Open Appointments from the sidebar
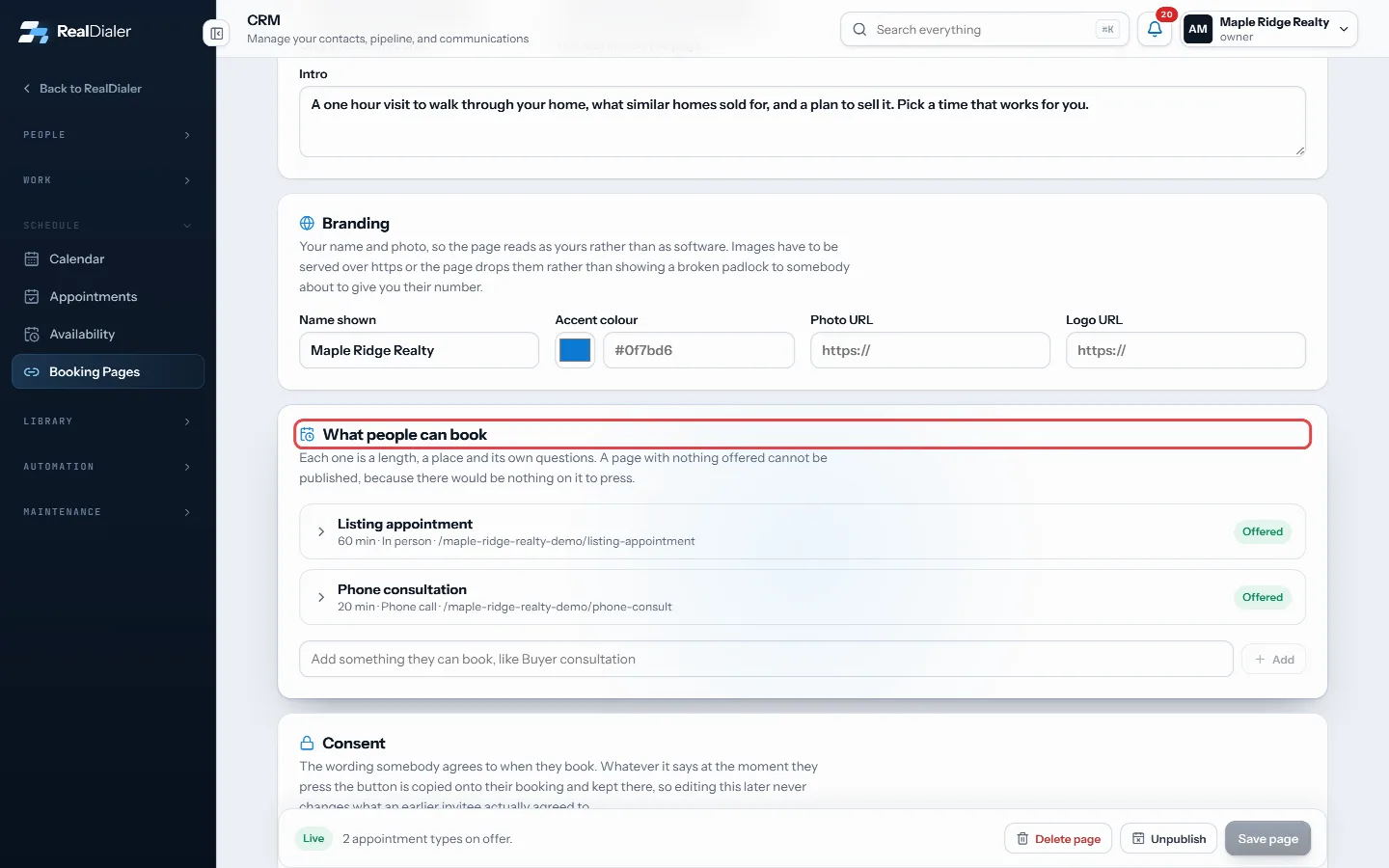The image size is (1389, 868). (108, 297)
